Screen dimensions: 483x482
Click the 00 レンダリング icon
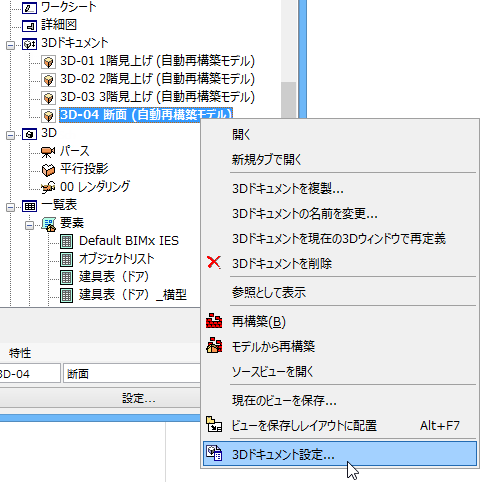48,188
